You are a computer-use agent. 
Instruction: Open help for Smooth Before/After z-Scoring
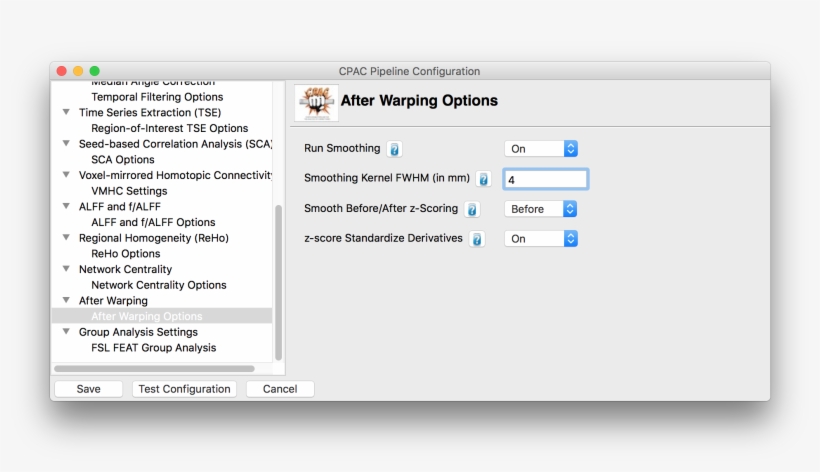click(x=472, y=210)
